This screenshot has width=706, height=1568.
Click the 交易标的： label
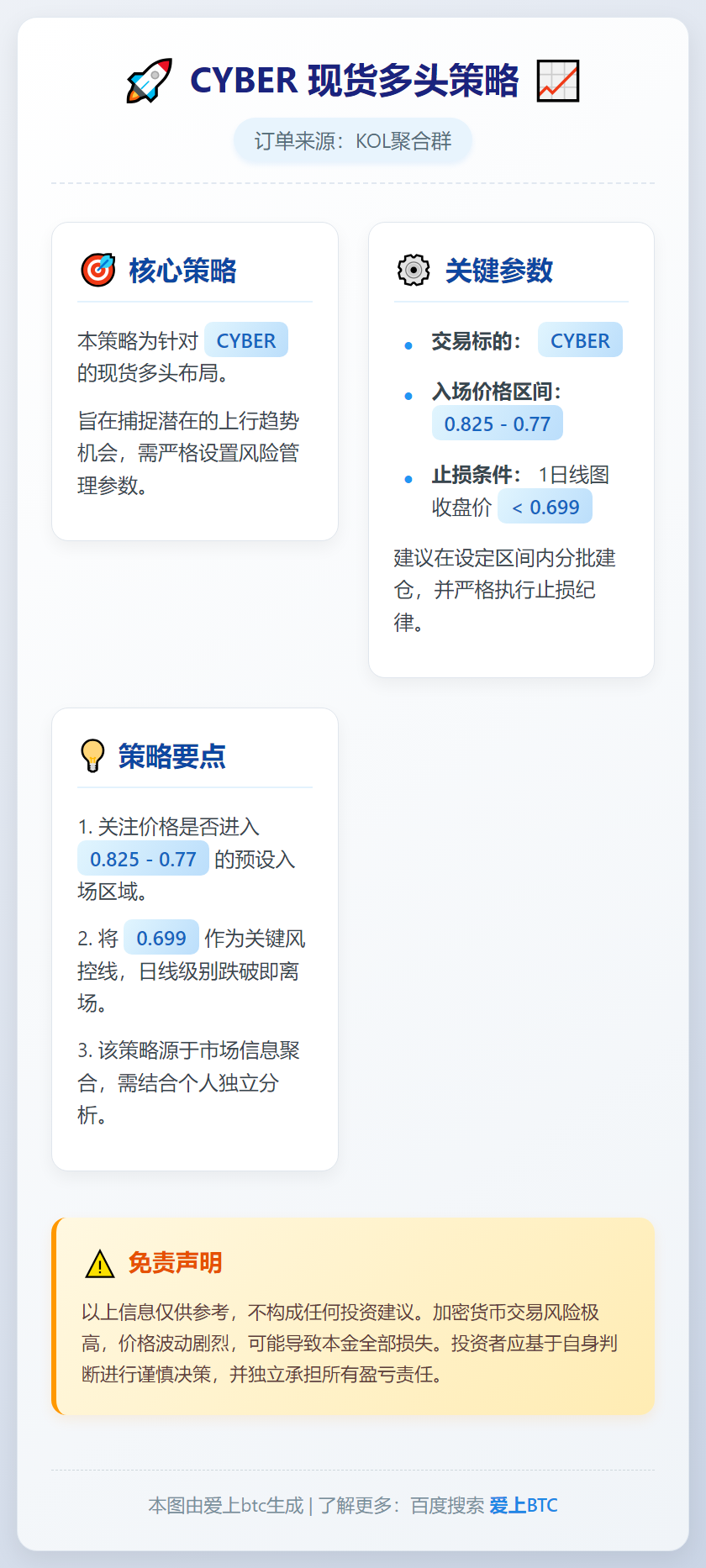(477, 341)
